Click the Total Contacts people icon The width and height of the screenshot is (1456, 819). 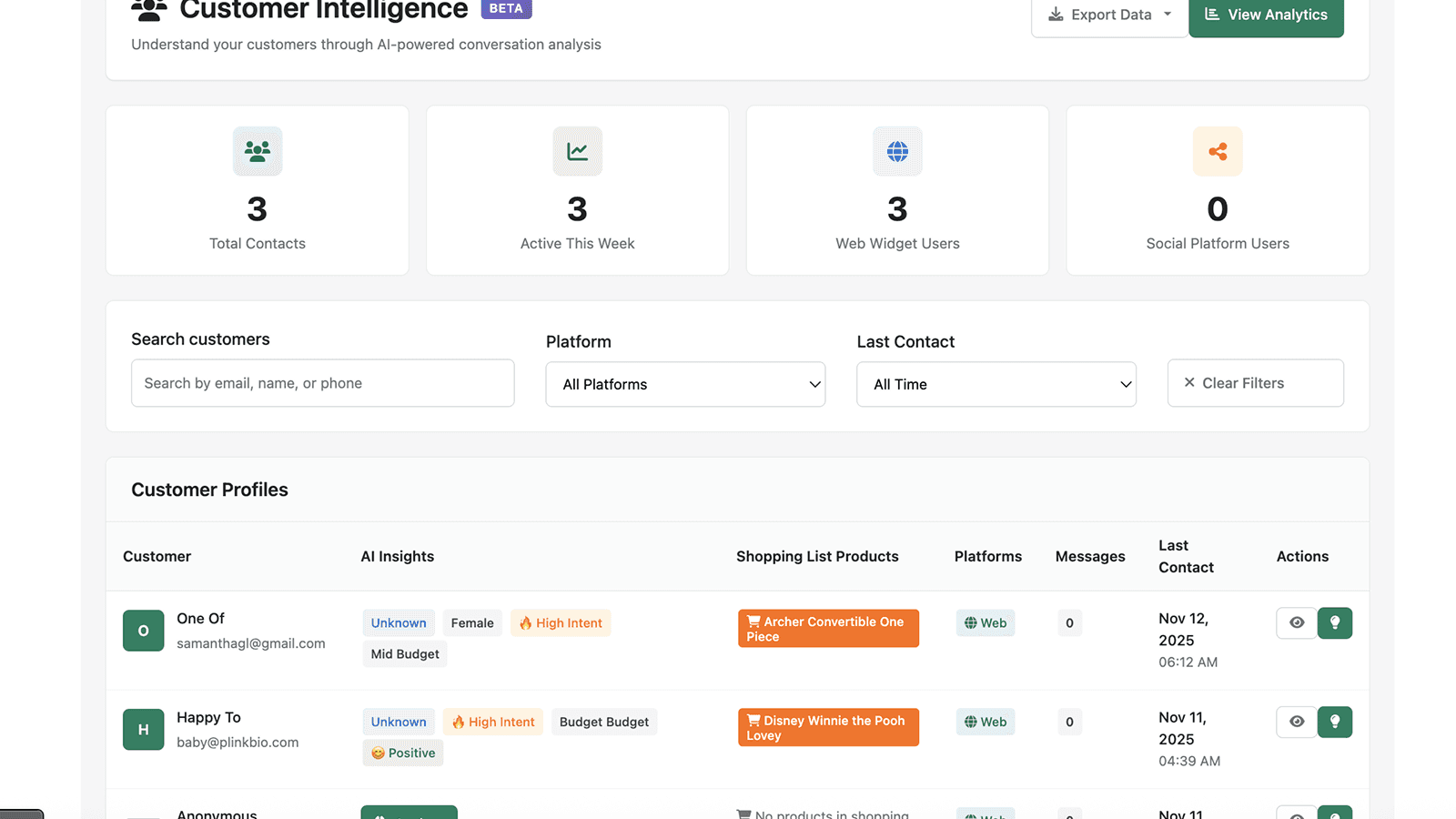pos(257,151)
